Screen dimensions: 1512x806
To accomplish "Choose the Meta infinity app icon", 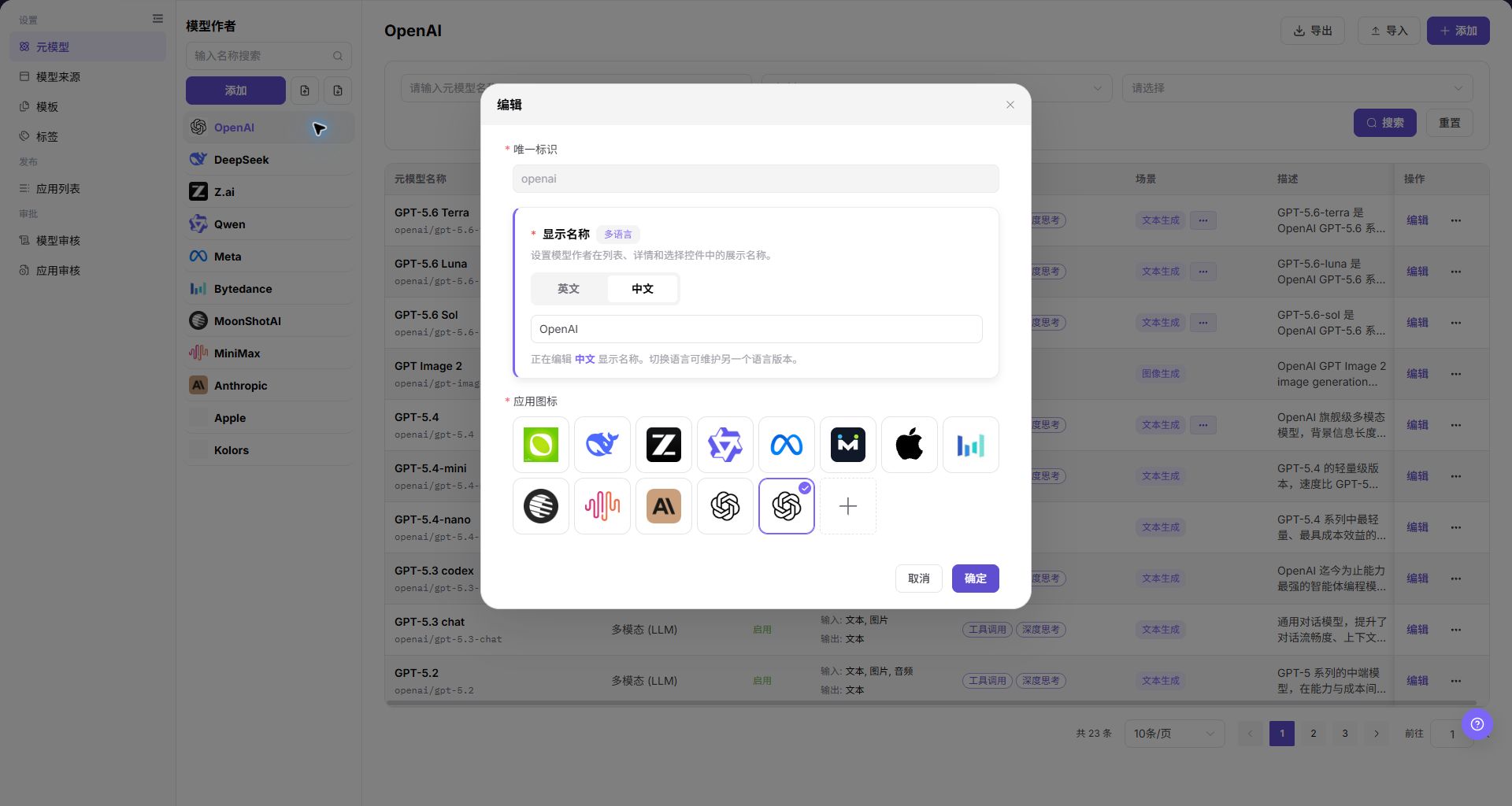I will coord(787,445).
